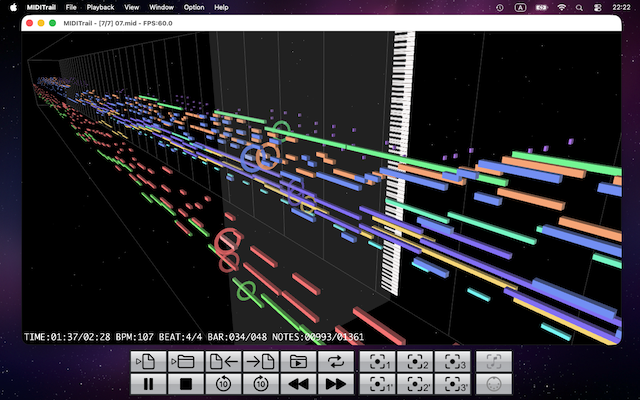Viewport: 640px width, 400px height.
Task: Open Spotlight search in menu bar
Action: click(x=579, y=7)
